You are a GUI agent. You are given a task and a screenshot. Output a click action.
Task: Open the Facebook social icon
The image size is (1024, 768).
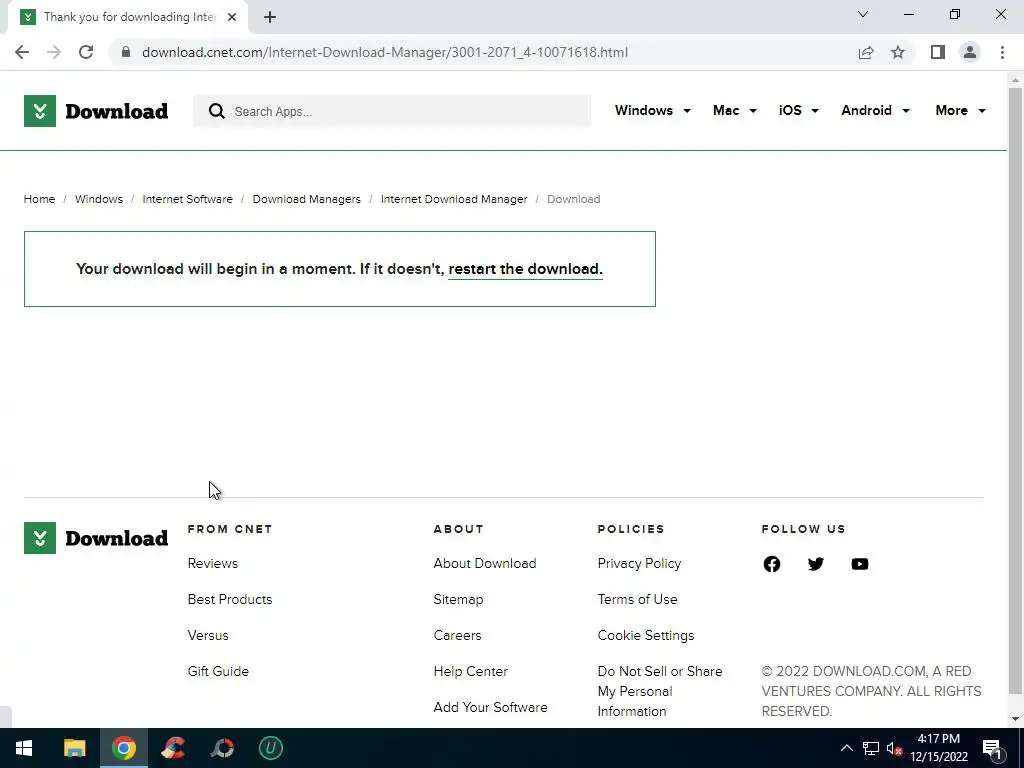coord(772,564)
